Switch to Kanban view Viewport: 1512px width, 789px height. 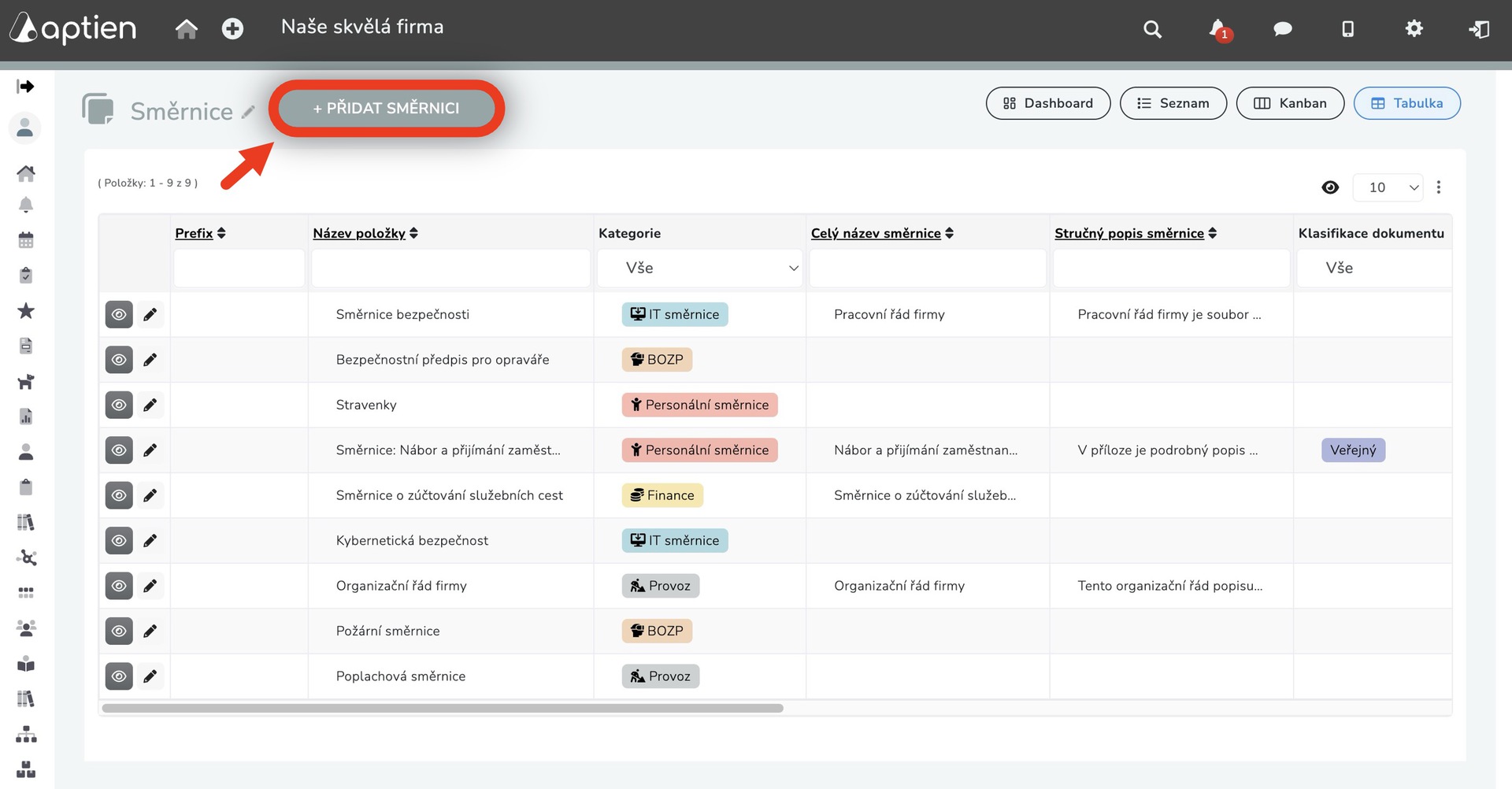click(1290, 103)
